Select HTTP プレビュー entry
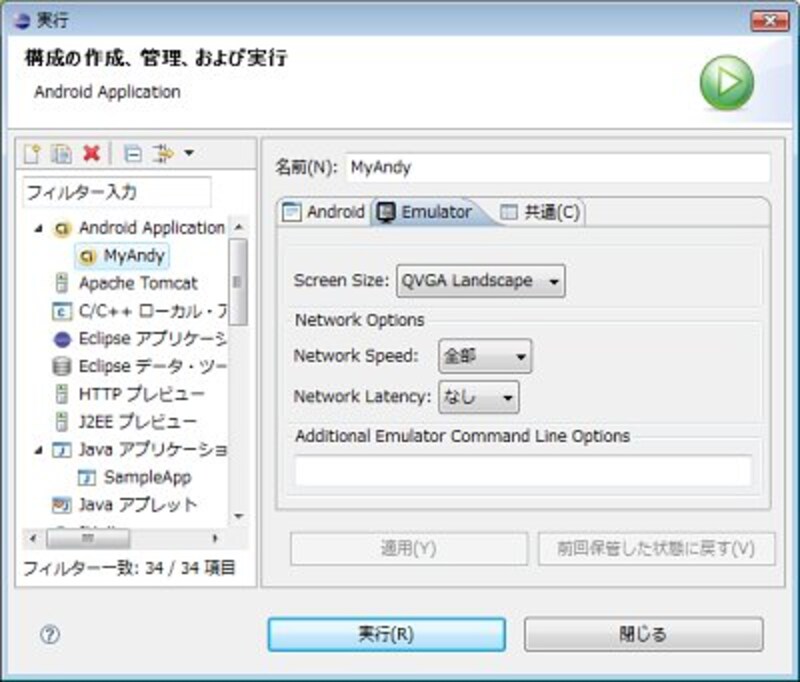 click(x=141, y=394)
